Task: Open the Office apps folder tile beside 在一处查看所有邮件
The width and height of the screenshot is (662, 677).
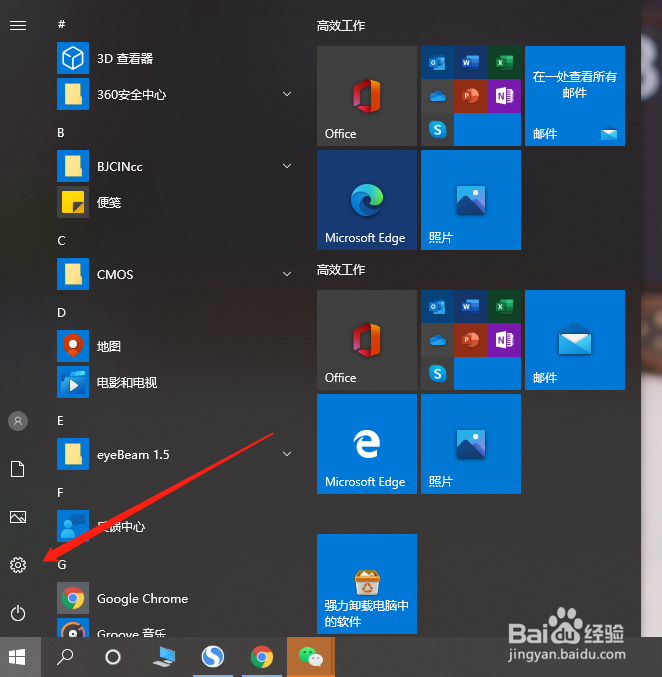Action: point(471,96)
